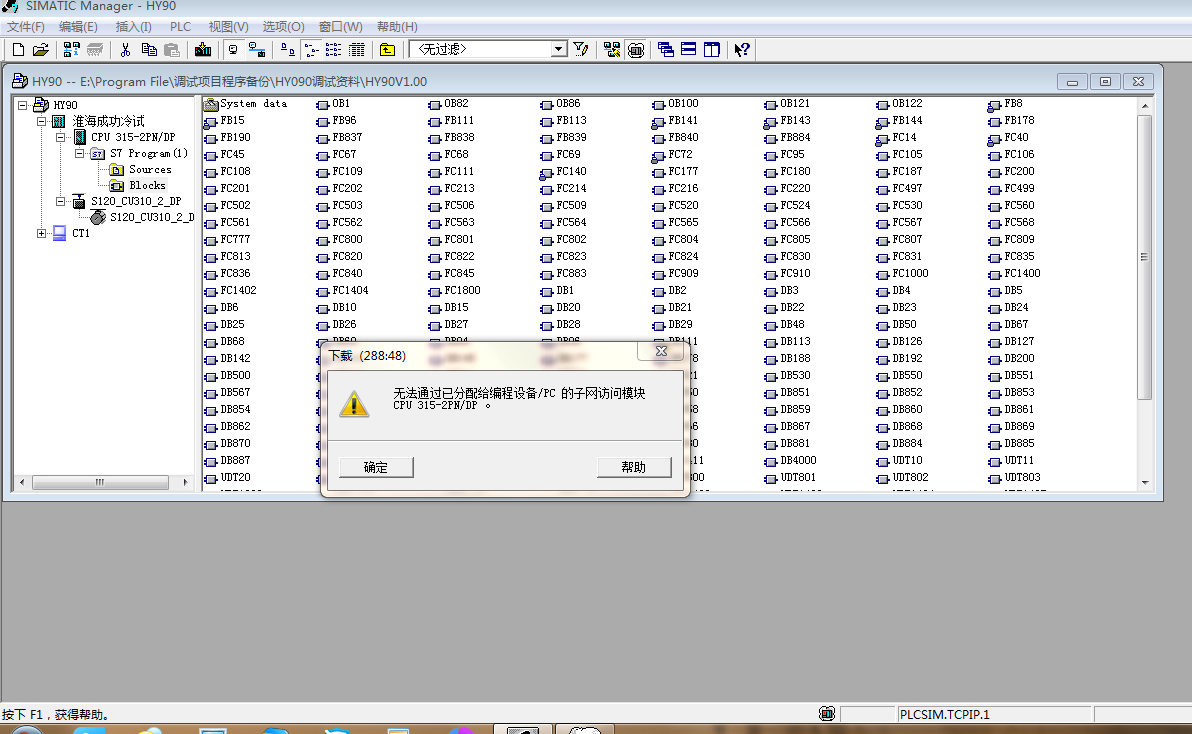This screenshot has height=734, width=1192.
Task: Switch to Large Icons view
Action: pyautogui.click(x=287, y=49)
